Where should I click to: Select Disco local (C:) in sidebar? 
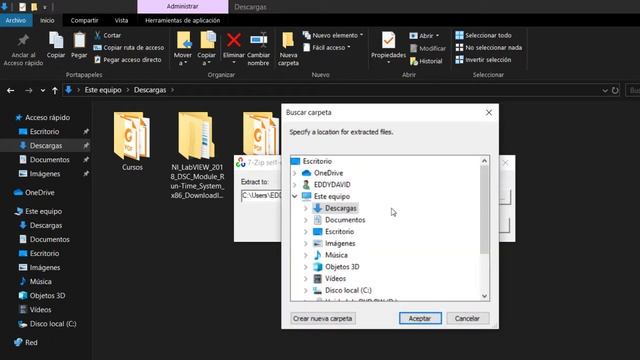[47, 324]
